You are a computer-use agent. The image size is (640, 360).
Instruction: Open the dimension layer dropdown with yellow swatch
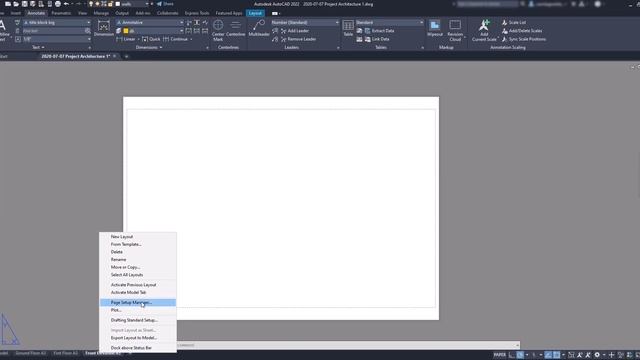(x=153, y=31)
